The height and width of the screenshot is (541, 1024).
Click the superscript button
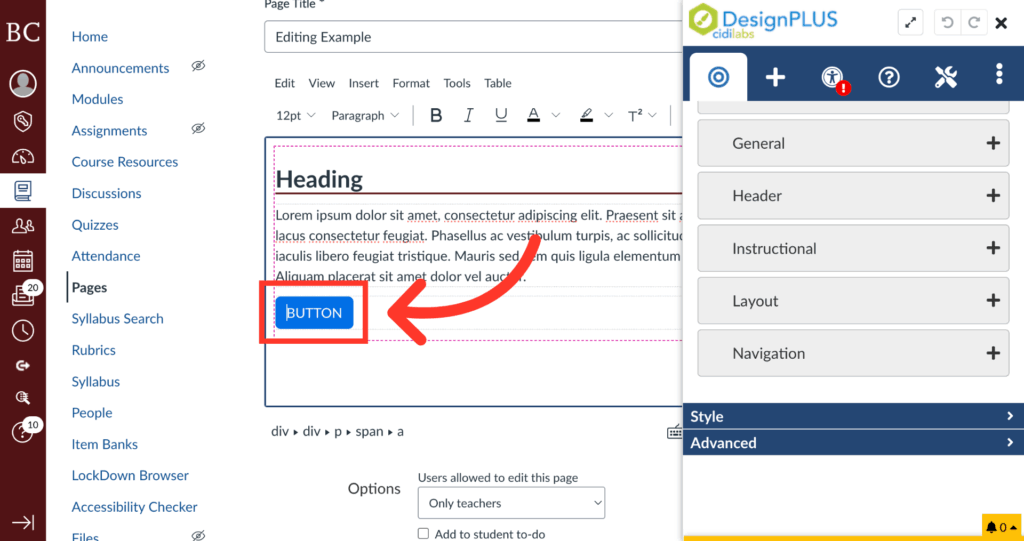(635, 116)
